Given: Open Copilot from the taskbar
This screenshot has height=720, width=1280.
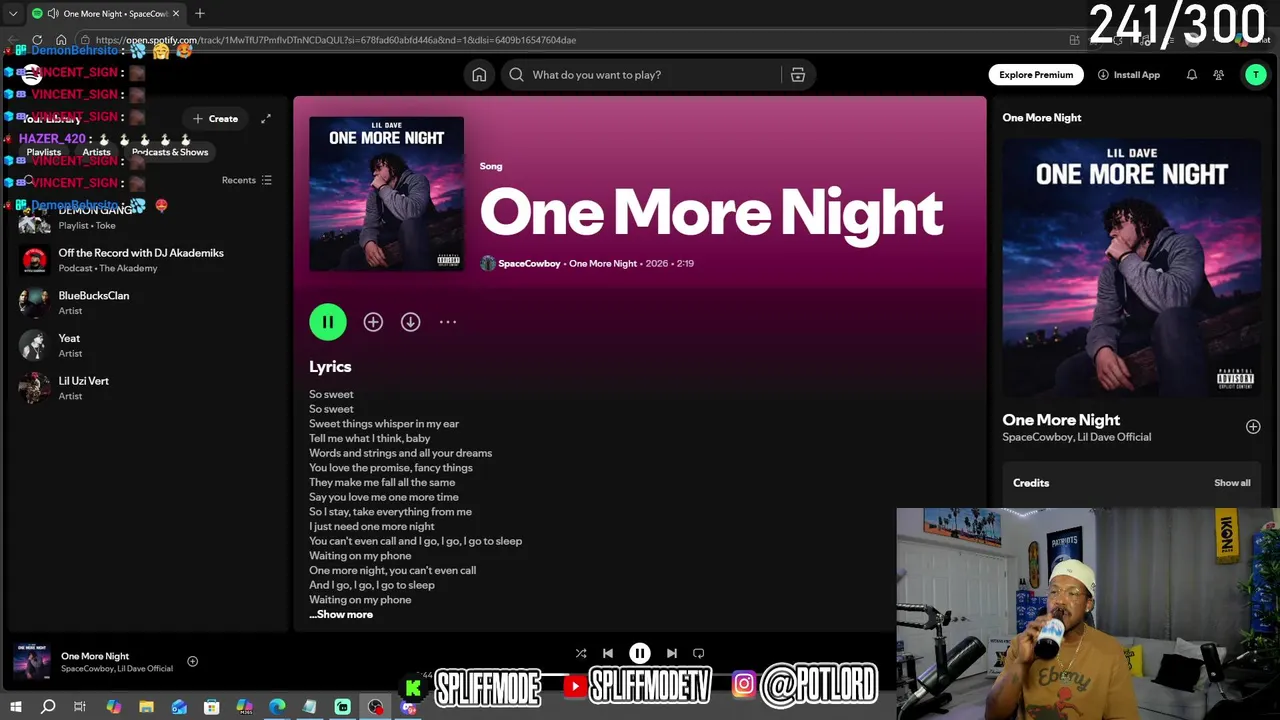Looking at the screenshot, I should [x=113, y=707].
